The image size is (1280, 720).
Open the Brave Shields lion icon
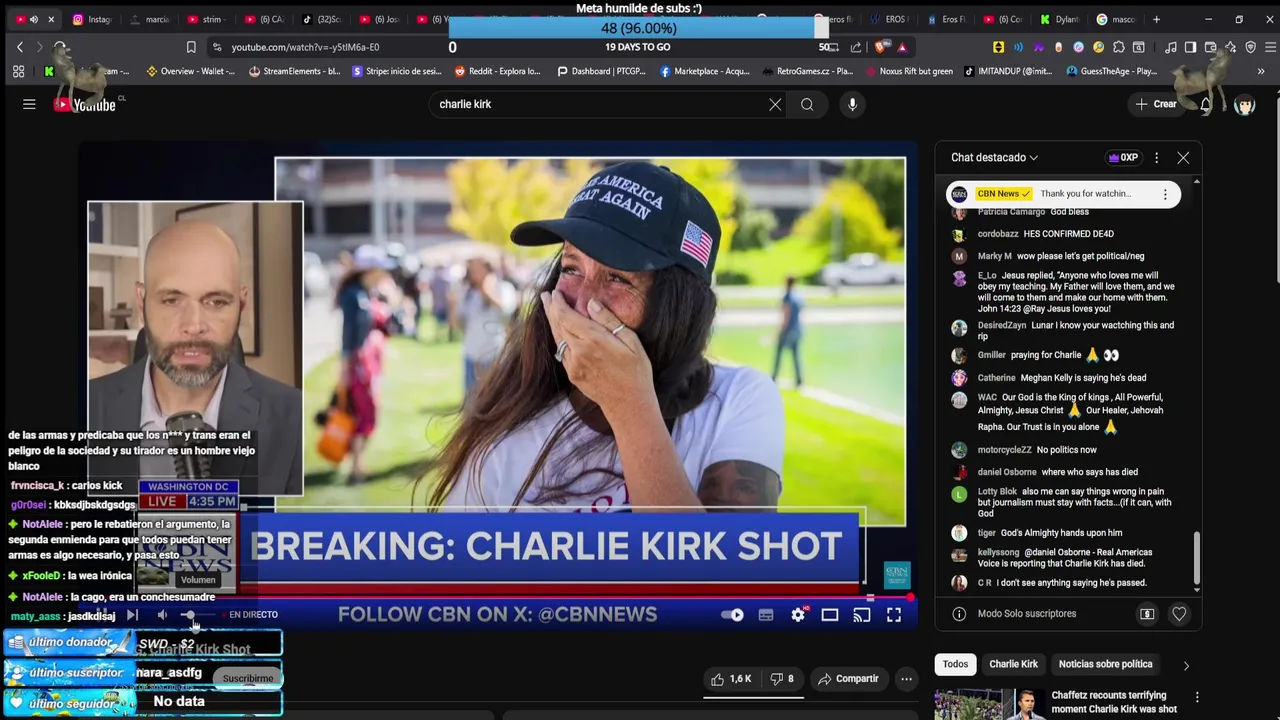coord(881,47)
